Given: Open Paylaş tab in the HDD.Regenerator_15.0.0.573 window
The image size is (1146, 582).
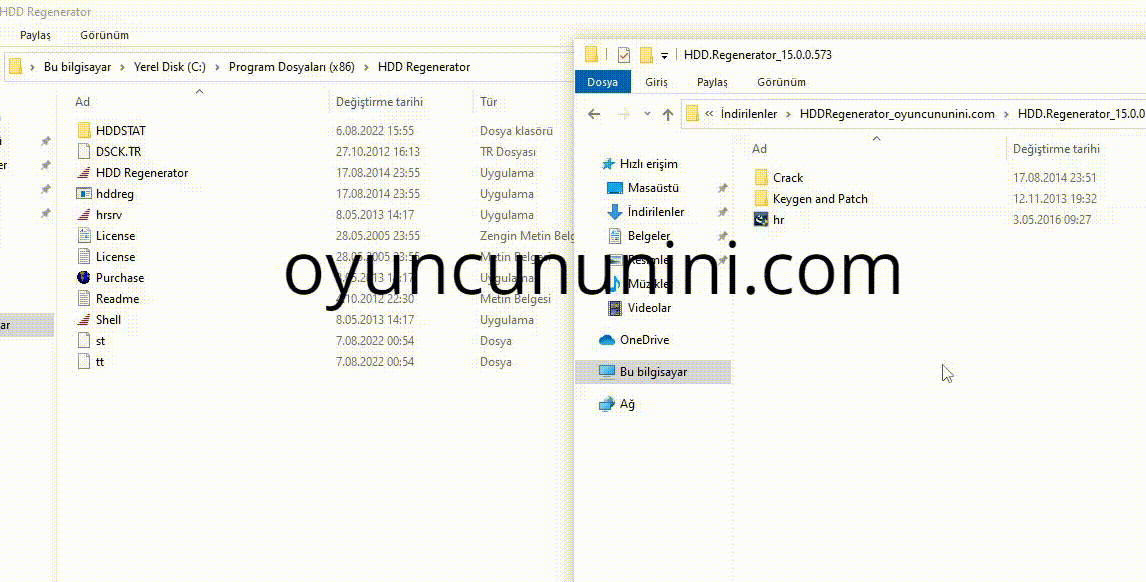Looking at the screenshot, I should [x=713, y=82].
